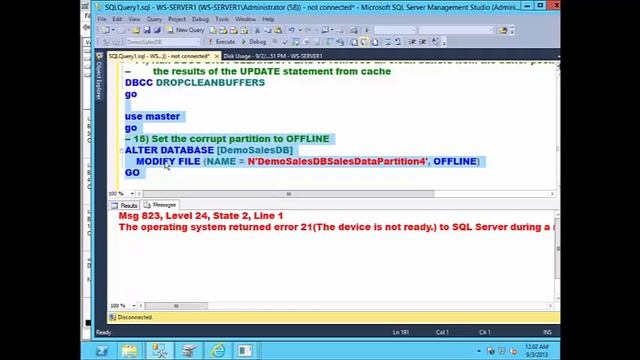This screenshot has height=360, width=640.
Task: Click the connection icon beside Disconnected
Action: pos(113,317)
